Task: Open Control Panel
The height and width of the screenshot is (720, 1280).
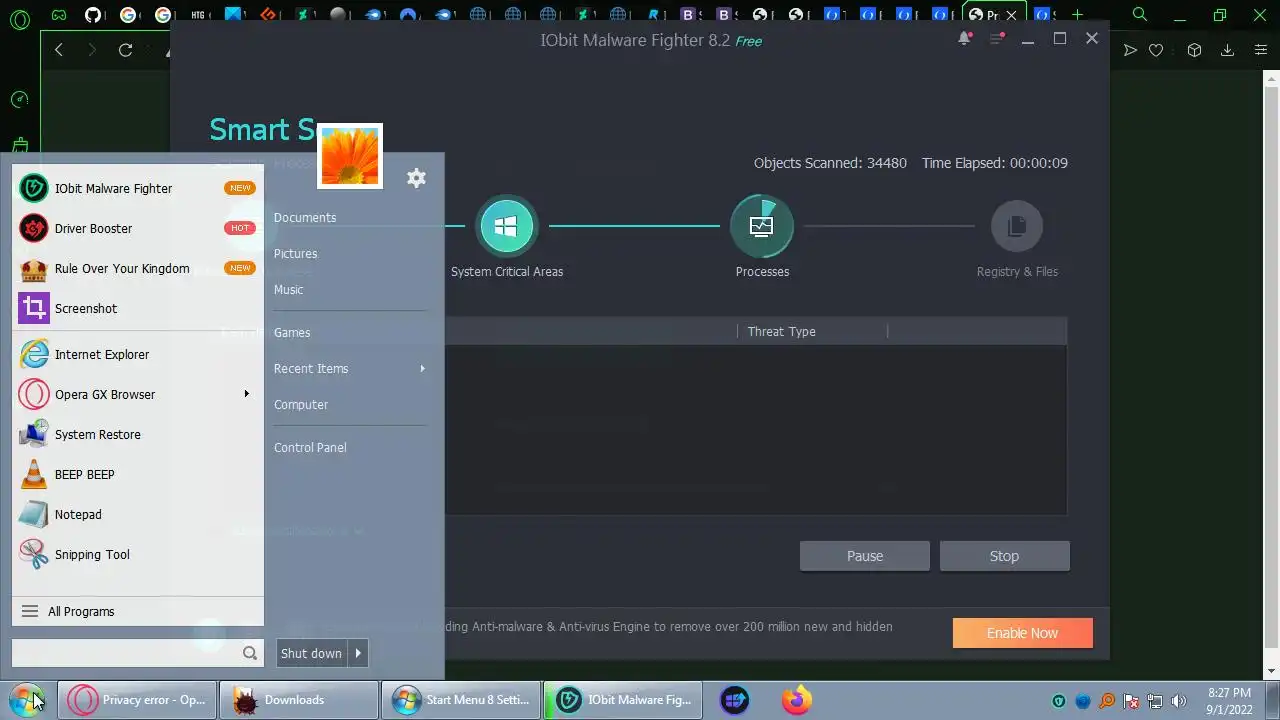Action: [310, 447]
